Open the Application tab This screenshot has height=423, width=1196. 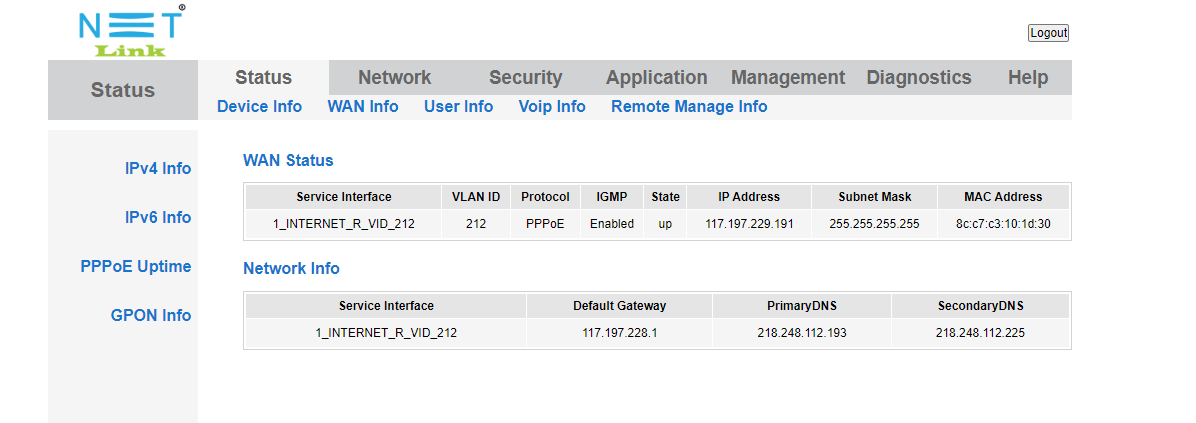pos(656,77)
